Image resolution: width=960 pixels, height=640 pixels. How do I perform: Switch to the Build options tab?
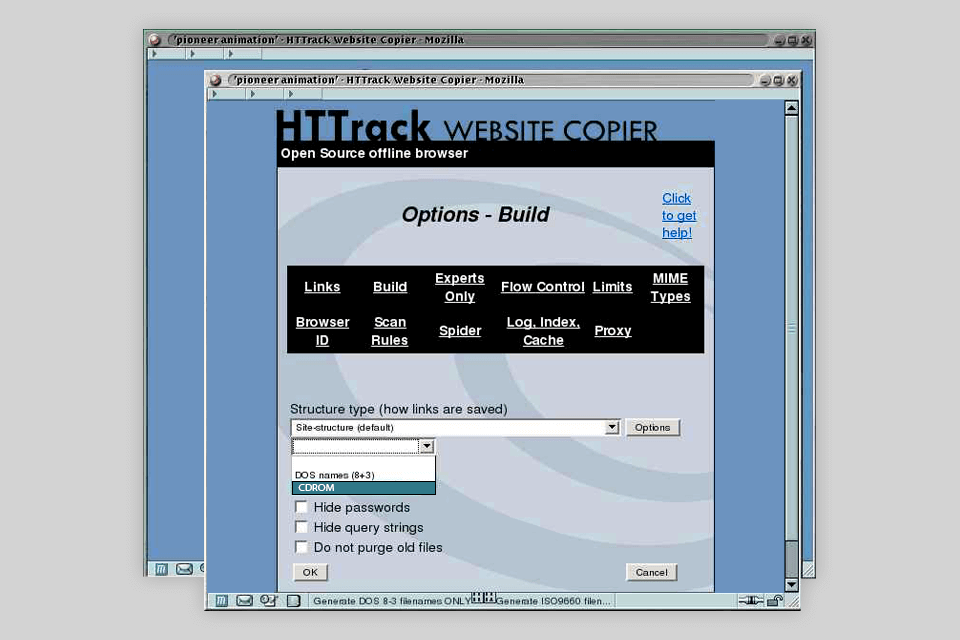[x=390, y=287]
